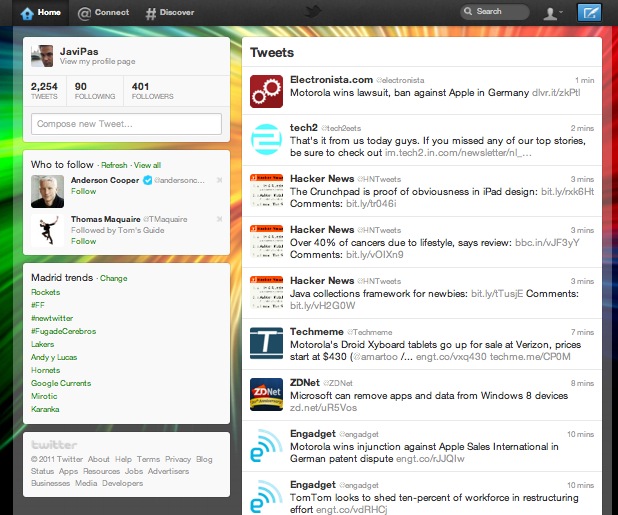Click the Compose new Tweet box

126,124
